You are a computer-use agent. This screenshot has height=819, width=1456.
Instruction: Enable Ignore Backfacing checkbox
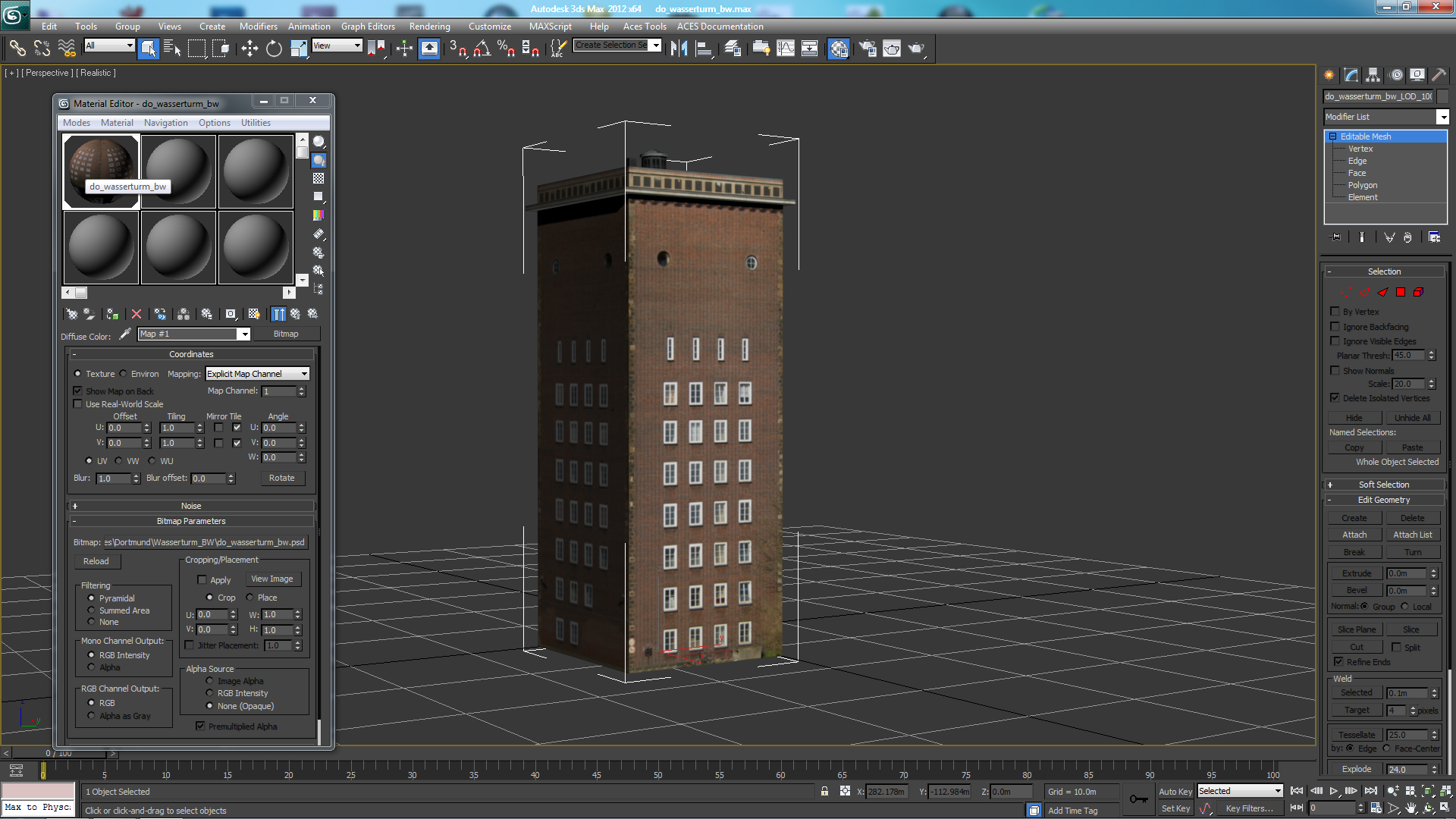coord(1335,327)
